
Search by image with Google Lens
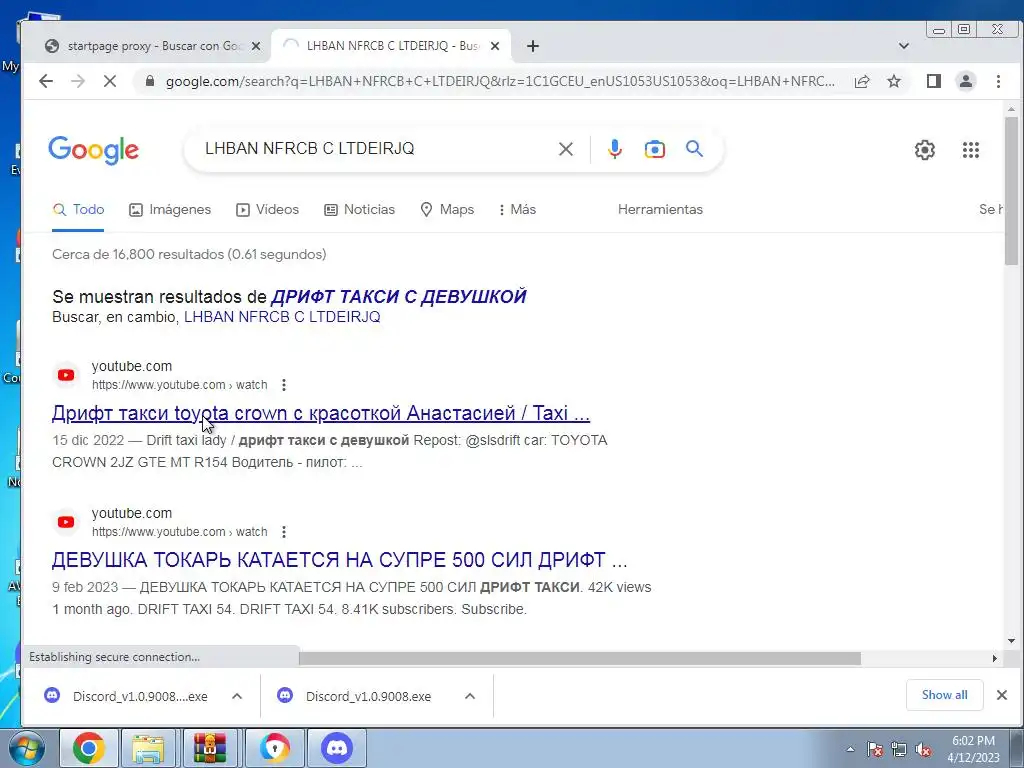pos(654,149)
